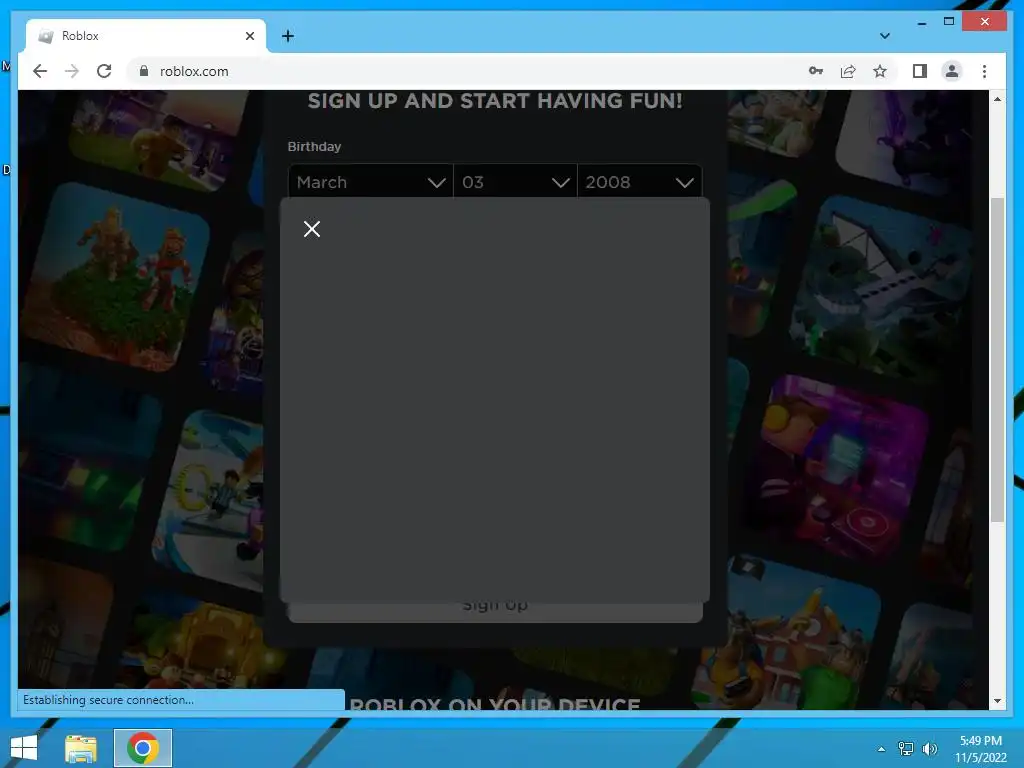
Task: Close the Roblox tab
Action: [249, 36]
